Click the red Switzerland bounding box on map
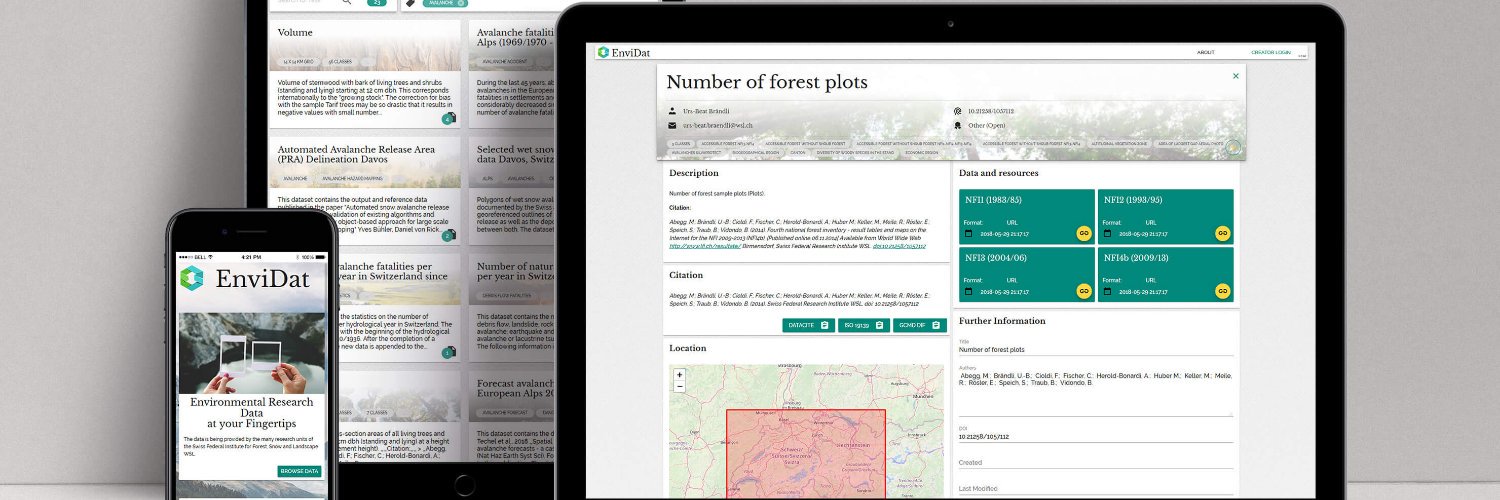Screen dimensions: 1500x500 click(806, 454)
